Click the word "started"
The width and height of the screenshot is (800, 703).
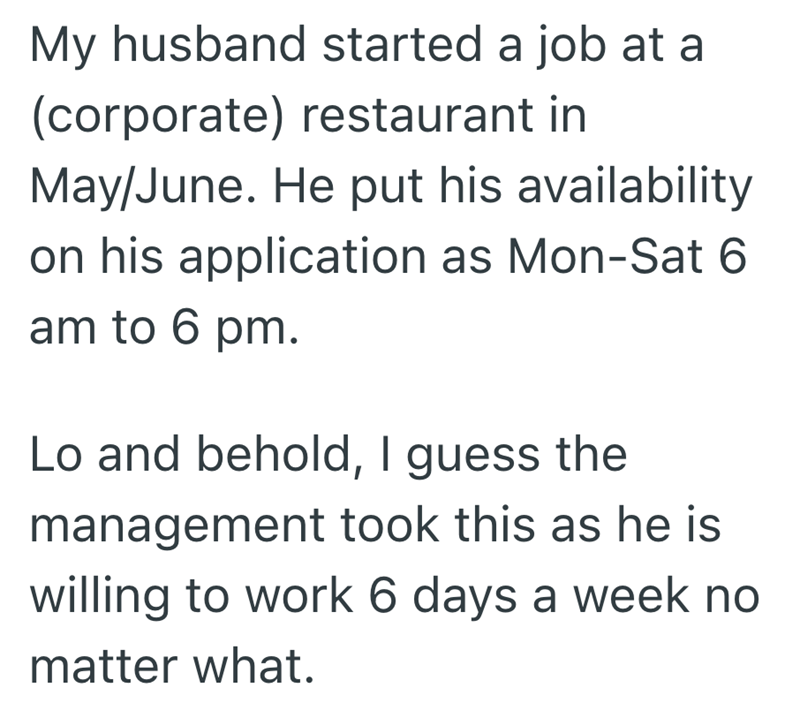tap(402, 44)
